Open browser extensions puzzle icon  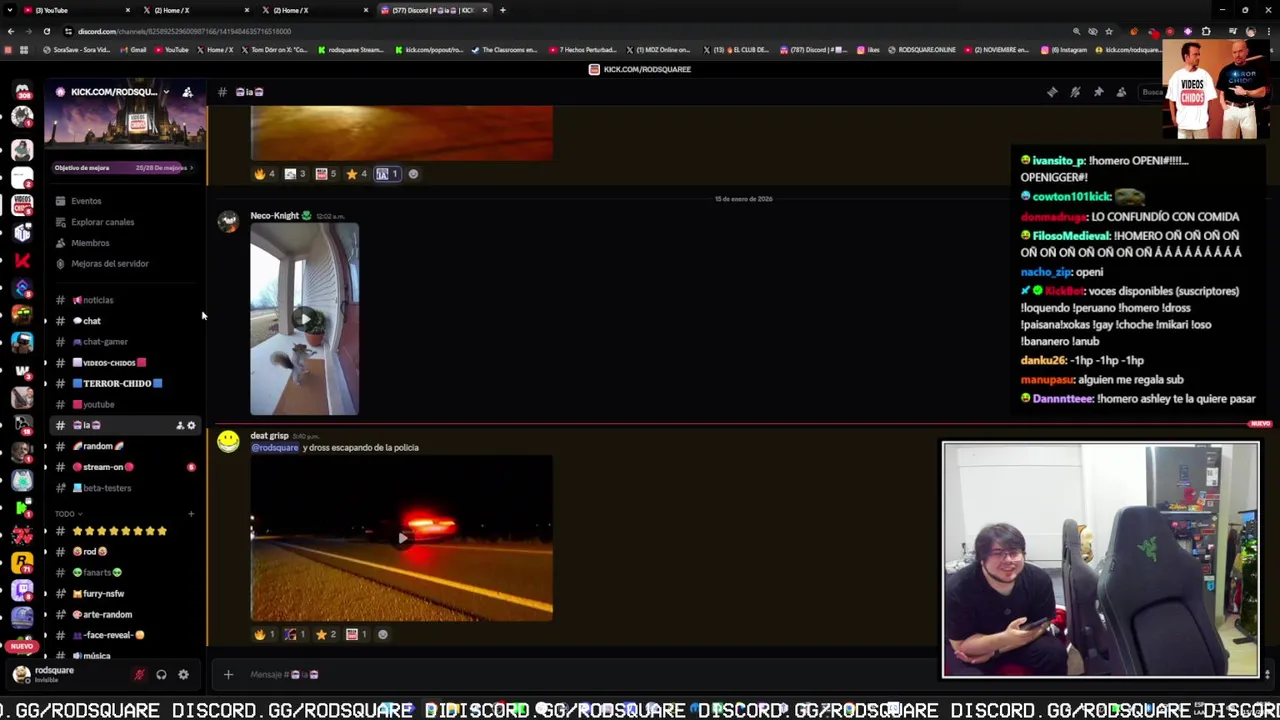click(1206, 31)
